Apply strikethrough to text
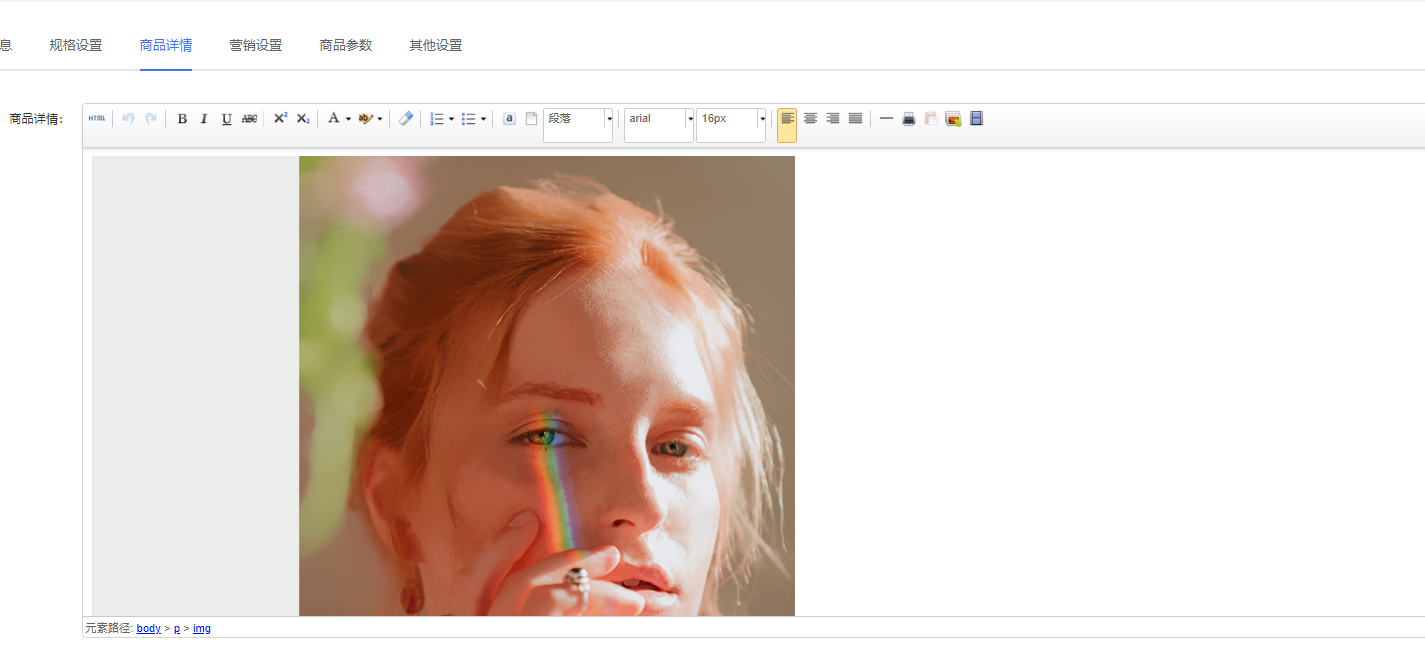 [x=249, y=119]
